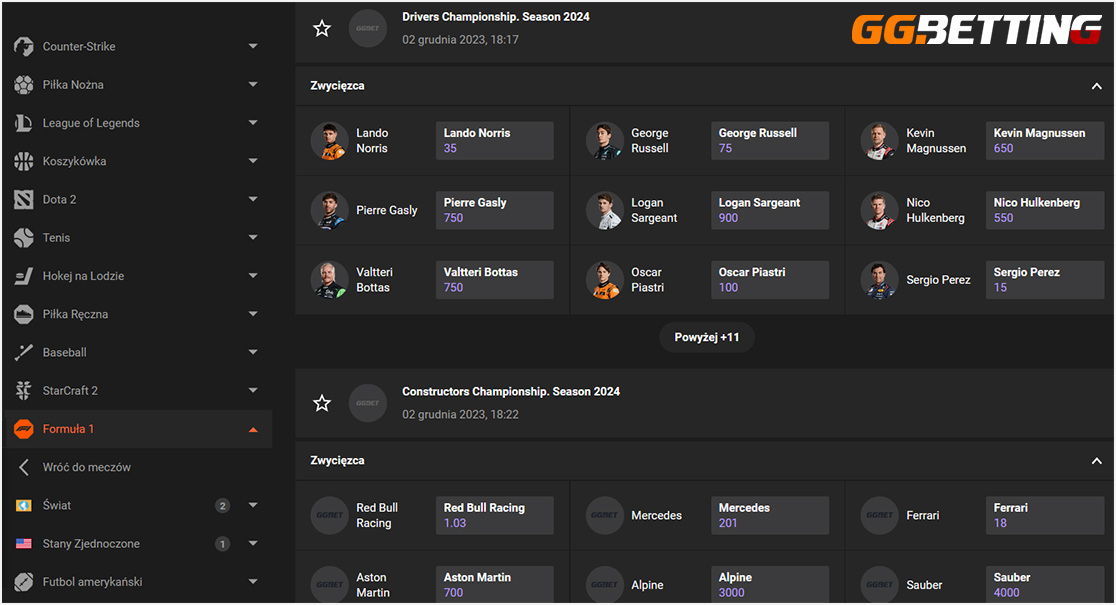Expand the Świat country dropdown
The width and height of the screenshot is (1116, 605).
[253, 505]
